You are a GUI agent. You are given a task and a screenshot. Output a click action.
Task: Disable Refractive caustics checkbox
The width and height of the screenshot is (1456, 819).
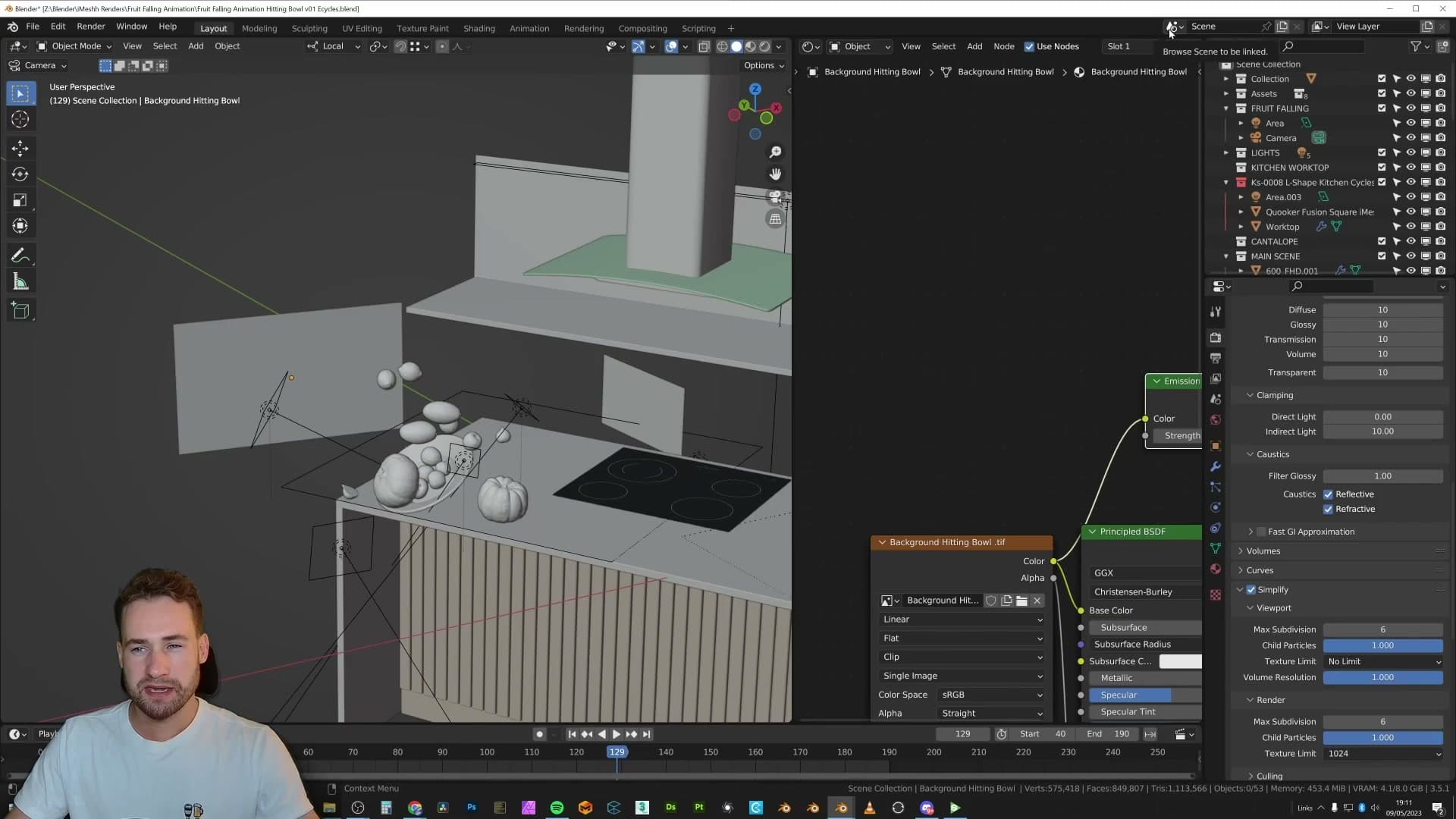tap(1328, 510)
